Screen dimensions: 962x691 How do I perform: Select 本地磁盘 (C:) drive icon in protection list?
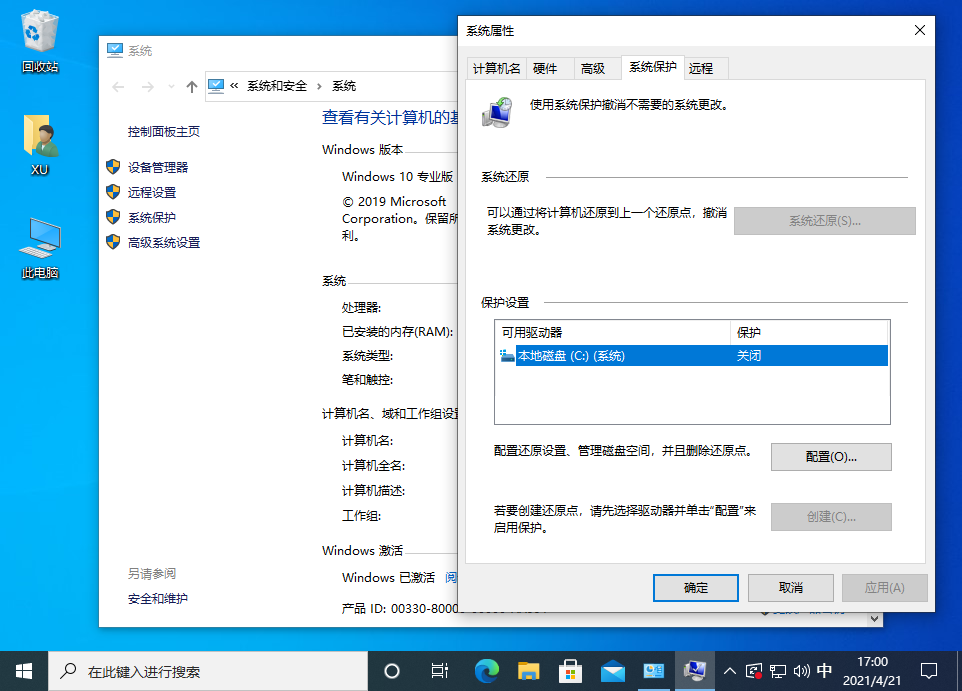click(509, 354)
